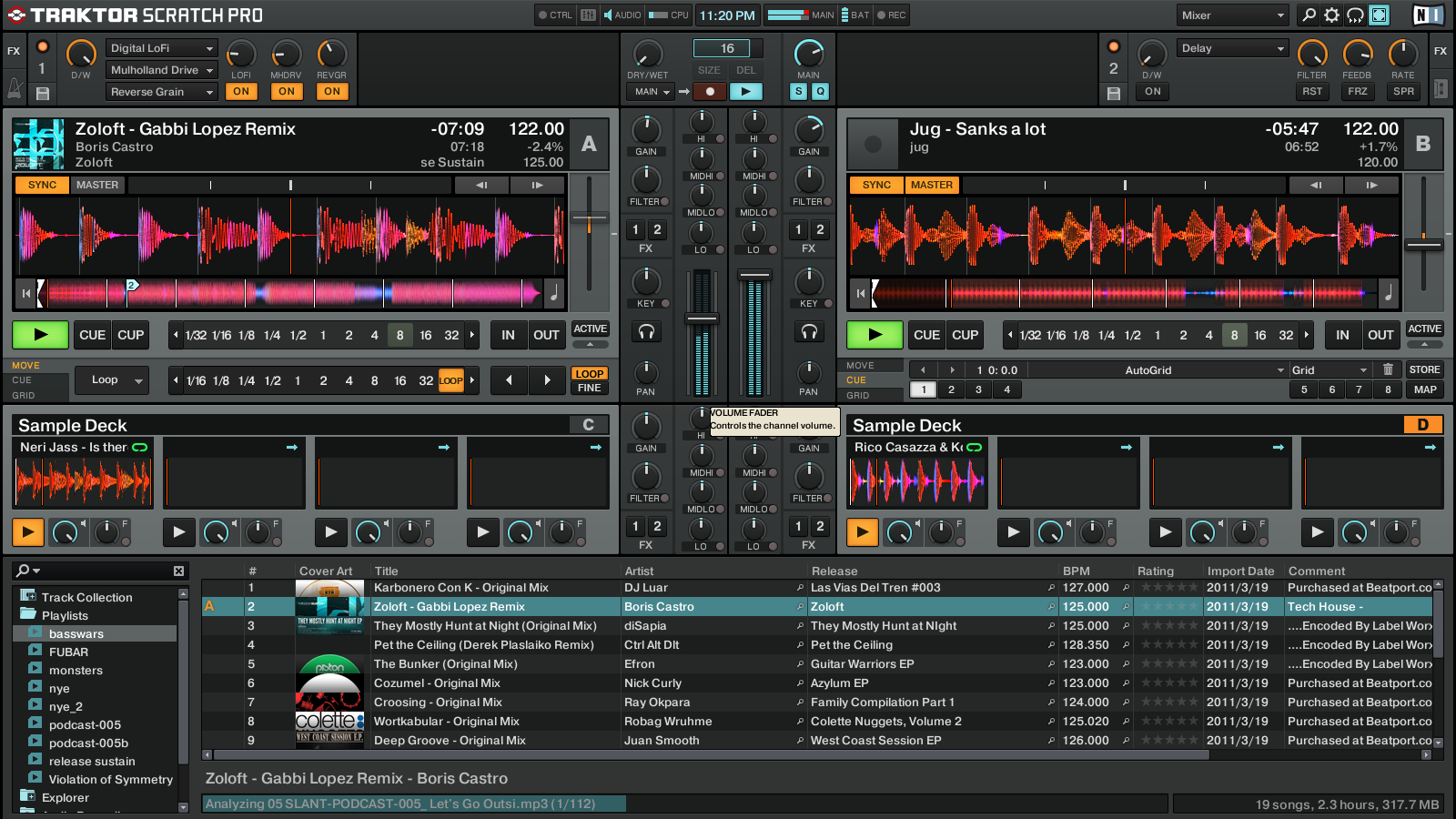Screen dimensions: 1456x819
Task: Toggle fullscreen icon in the header
Action: pos(1380,15)
